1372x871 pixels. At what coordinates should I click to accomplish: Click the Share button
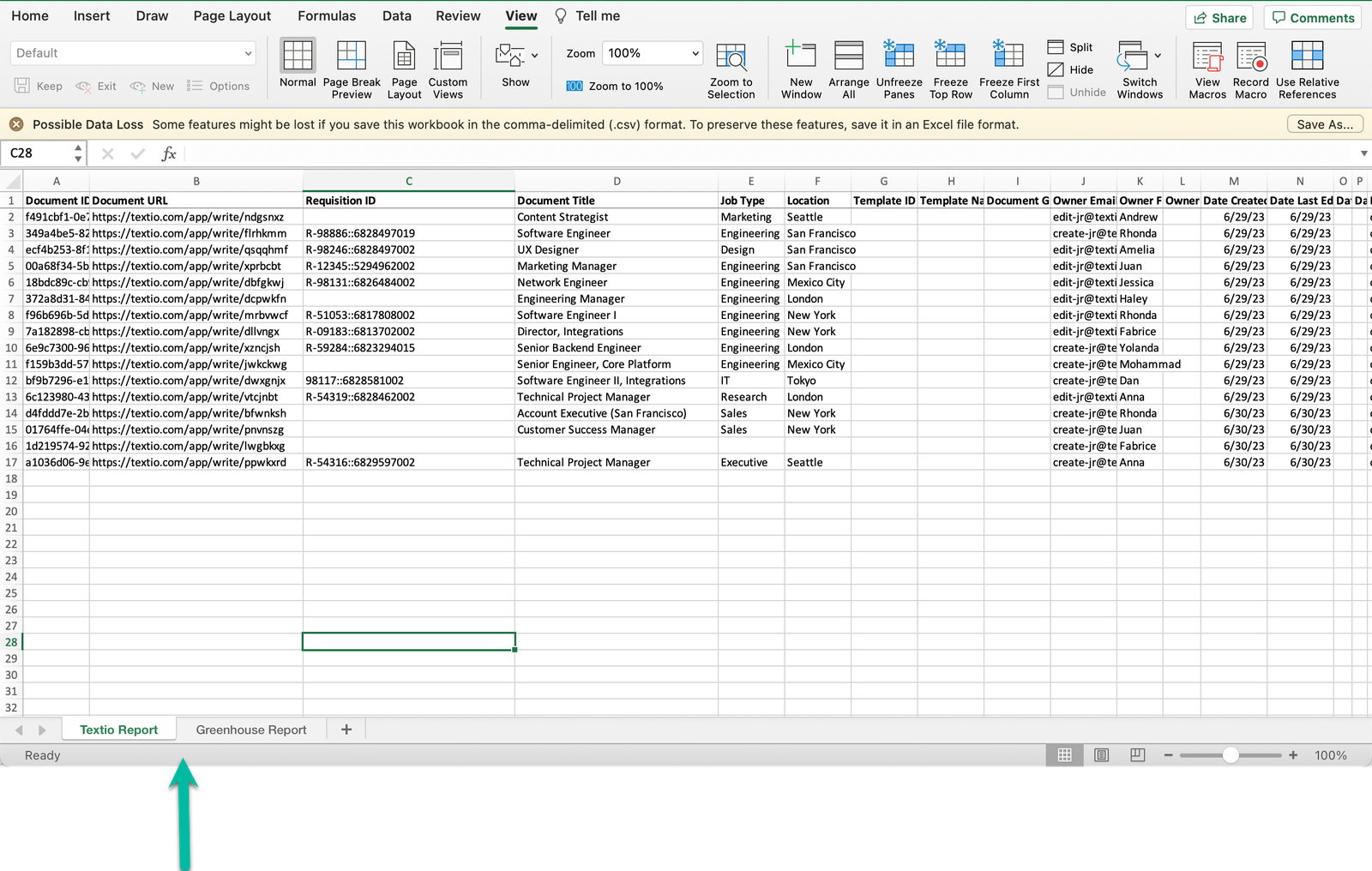[x=1219, y=18]
